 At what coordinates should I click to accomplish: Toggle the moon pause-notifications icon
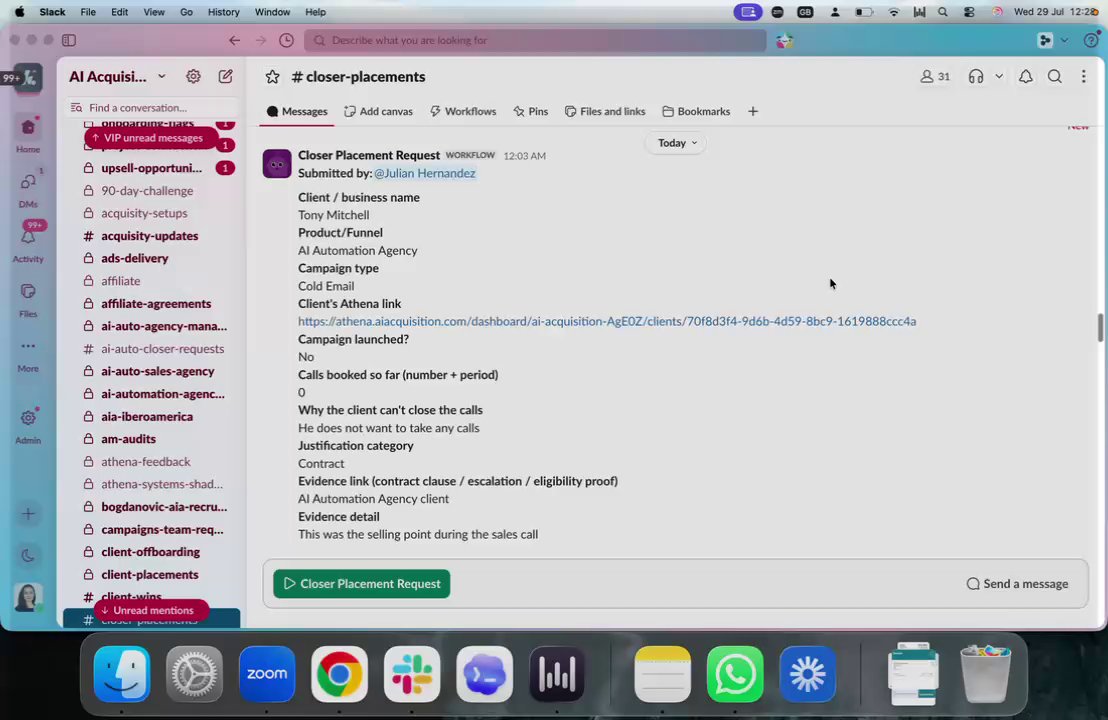tap(28, 555)
